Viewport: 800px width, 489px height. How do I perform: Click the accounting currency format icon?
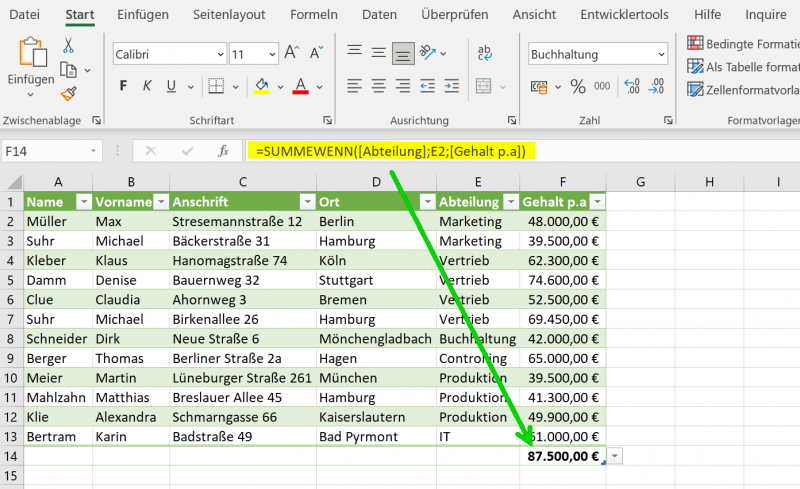tap(539, 87)
